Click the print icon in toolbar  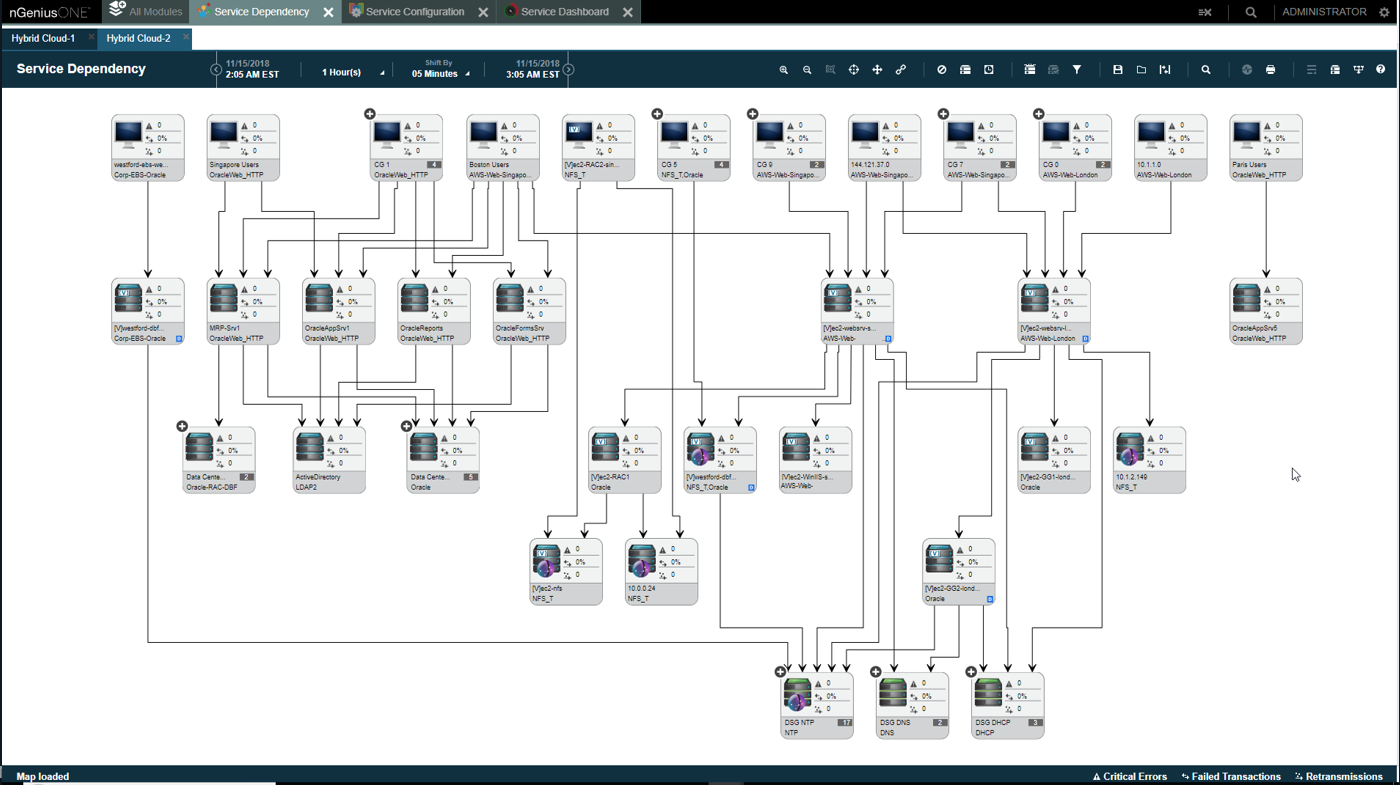tap(1270, 70)
